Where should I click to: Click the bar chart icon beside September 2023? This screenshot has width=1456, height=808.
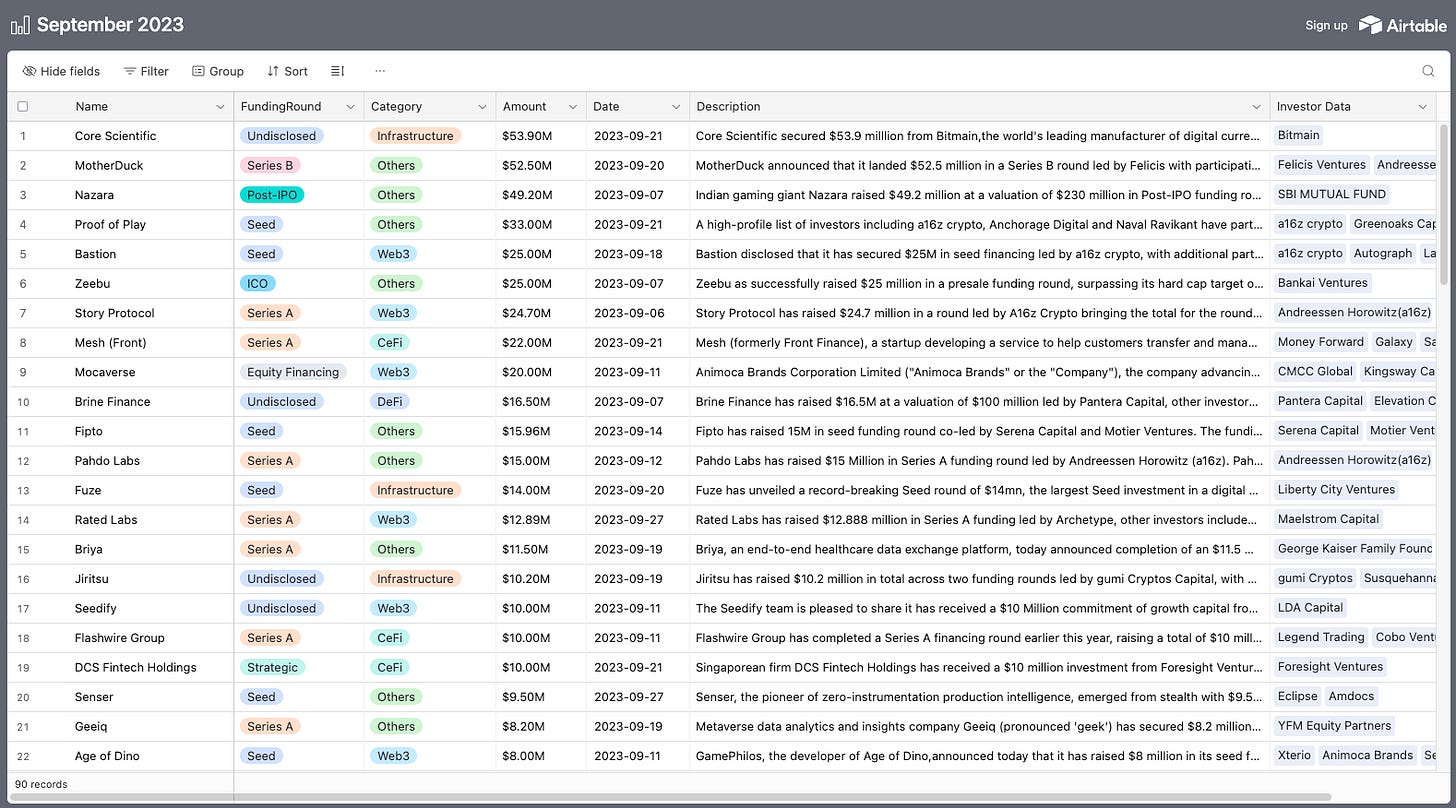tap(20, 25)
